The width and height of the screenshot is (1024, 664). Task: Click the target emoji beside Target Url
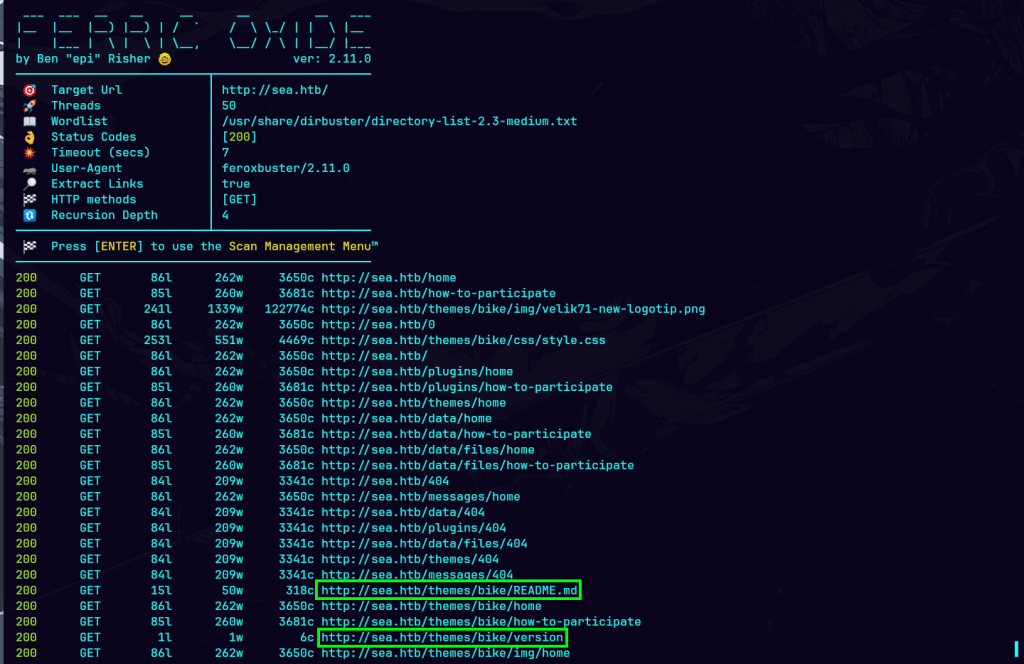29,90
